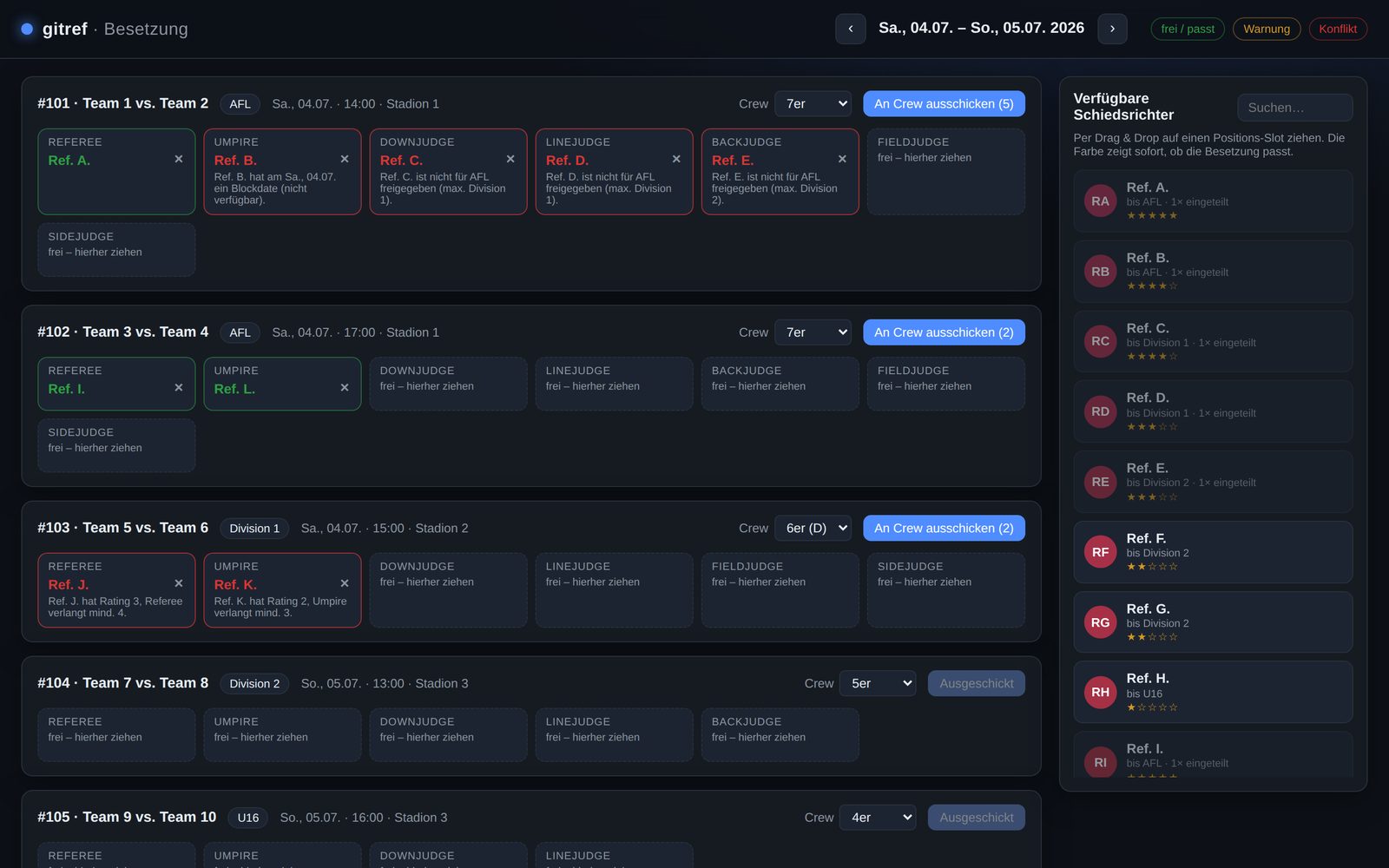Viewport: 1389px width, 868px height.
Task: Click the AFL league badge of game #101
Action: click(240, 104)
